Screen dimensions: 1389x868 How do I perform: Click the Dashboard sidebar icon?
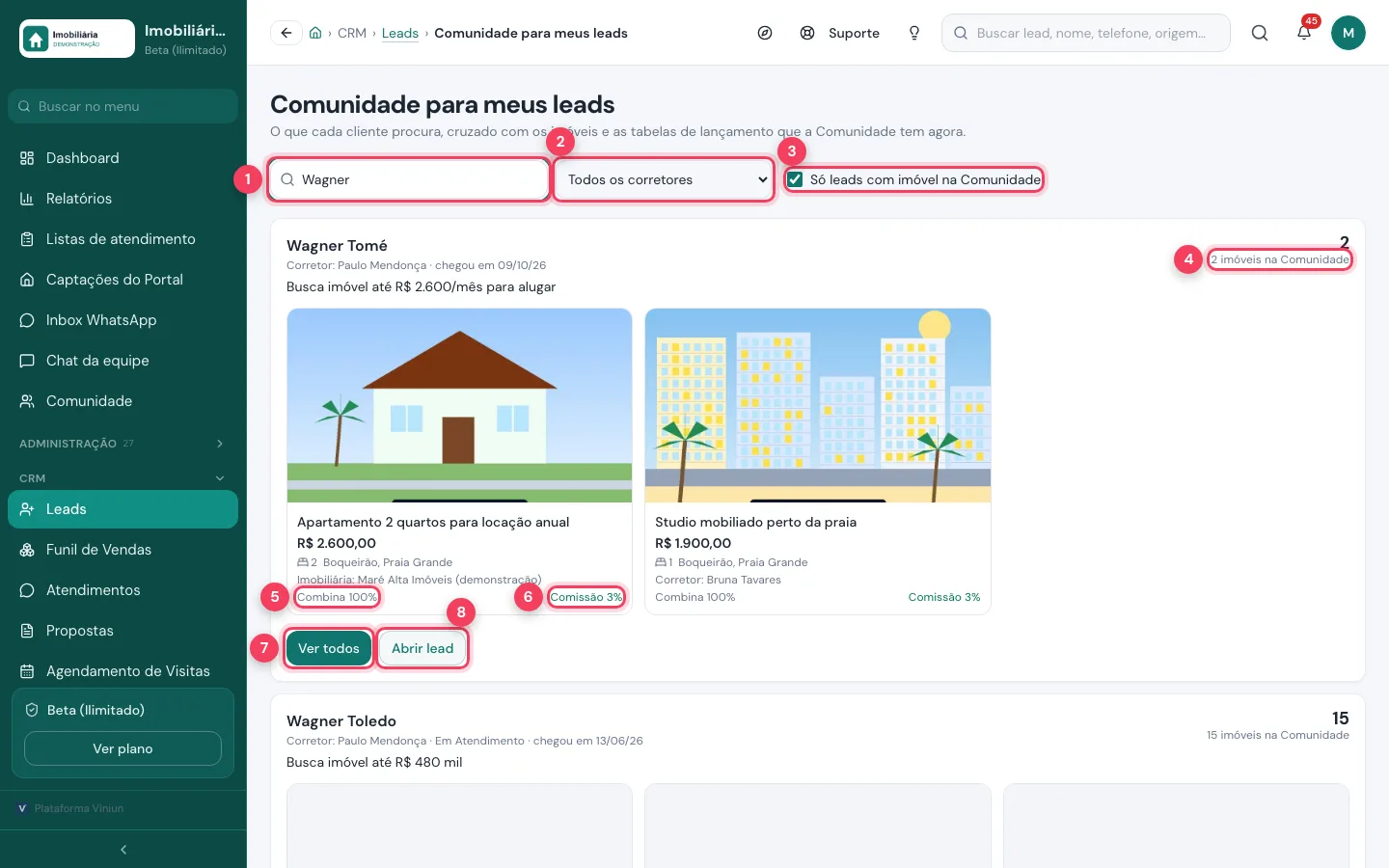click(27, 158)
